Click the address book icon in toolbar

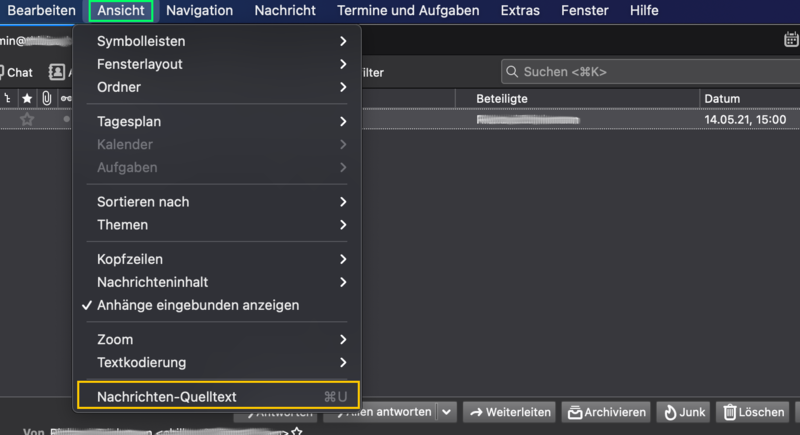[57, 72]
